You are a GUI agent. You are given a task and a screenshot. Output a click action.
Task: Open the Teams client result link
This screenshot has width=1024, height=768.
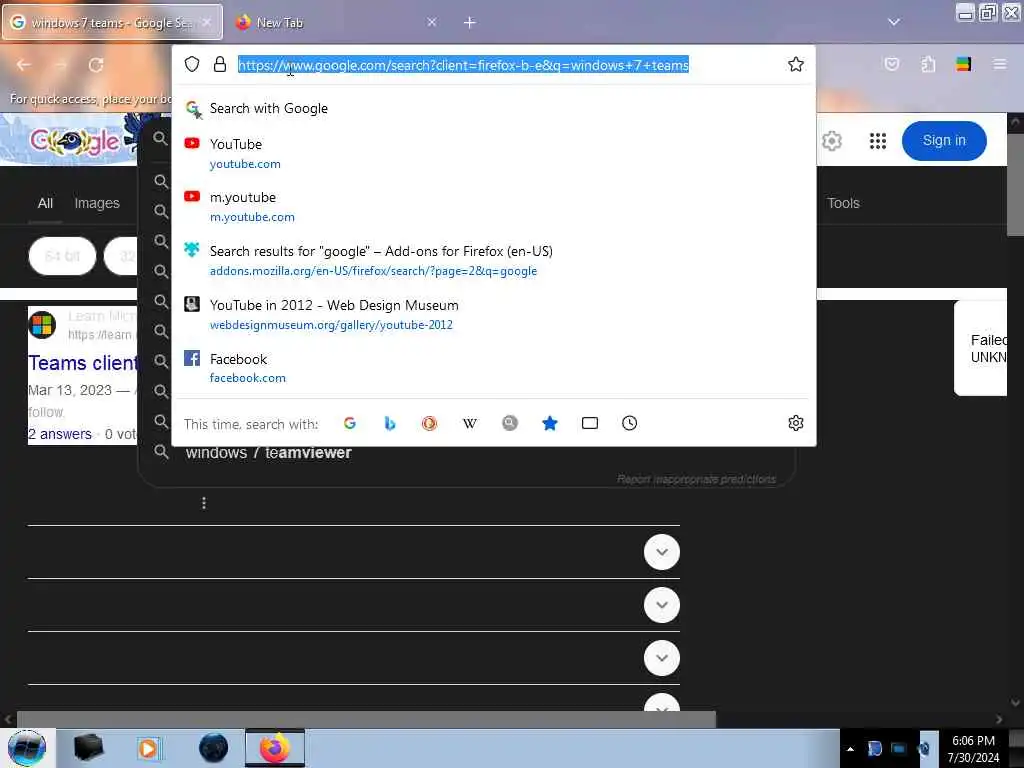tap(83, 362)
